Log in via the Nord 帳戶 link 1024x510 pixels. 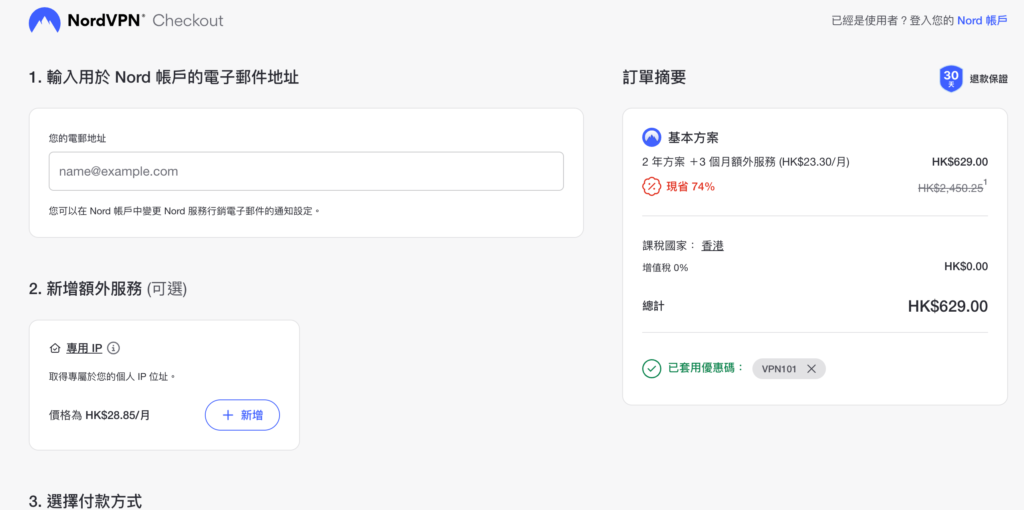pos(982,20)
